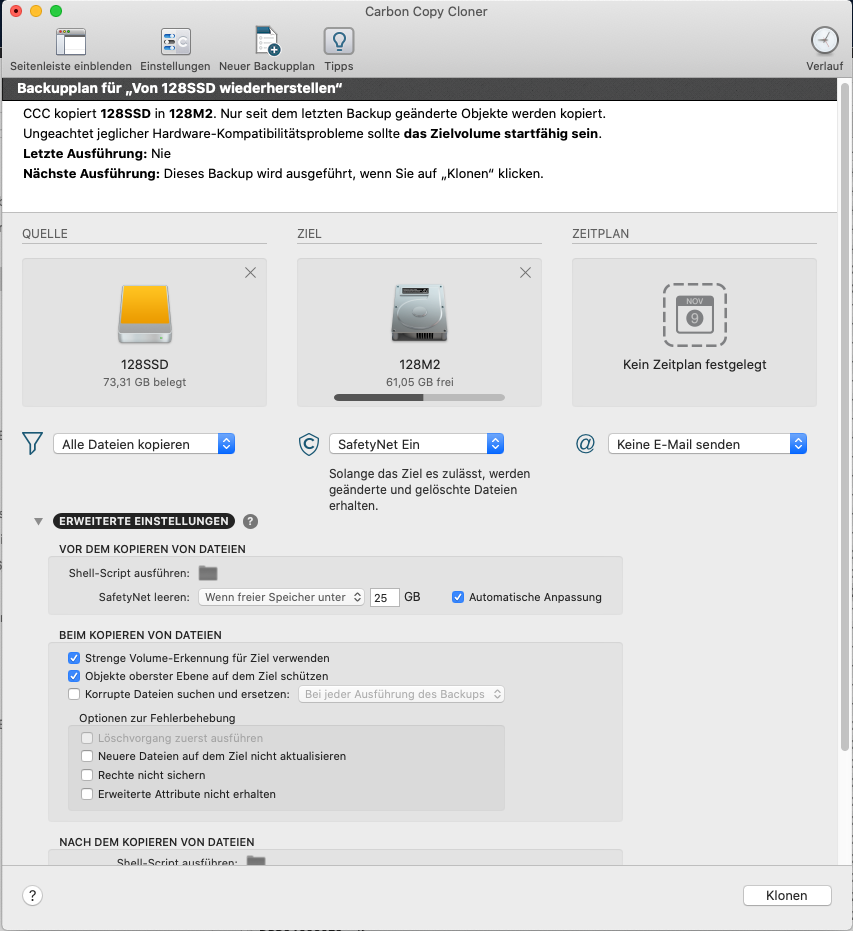
Task: Disable Strenge Volume-Erkennung für Ziel verwenden
Action: click(x=74, y=658)
